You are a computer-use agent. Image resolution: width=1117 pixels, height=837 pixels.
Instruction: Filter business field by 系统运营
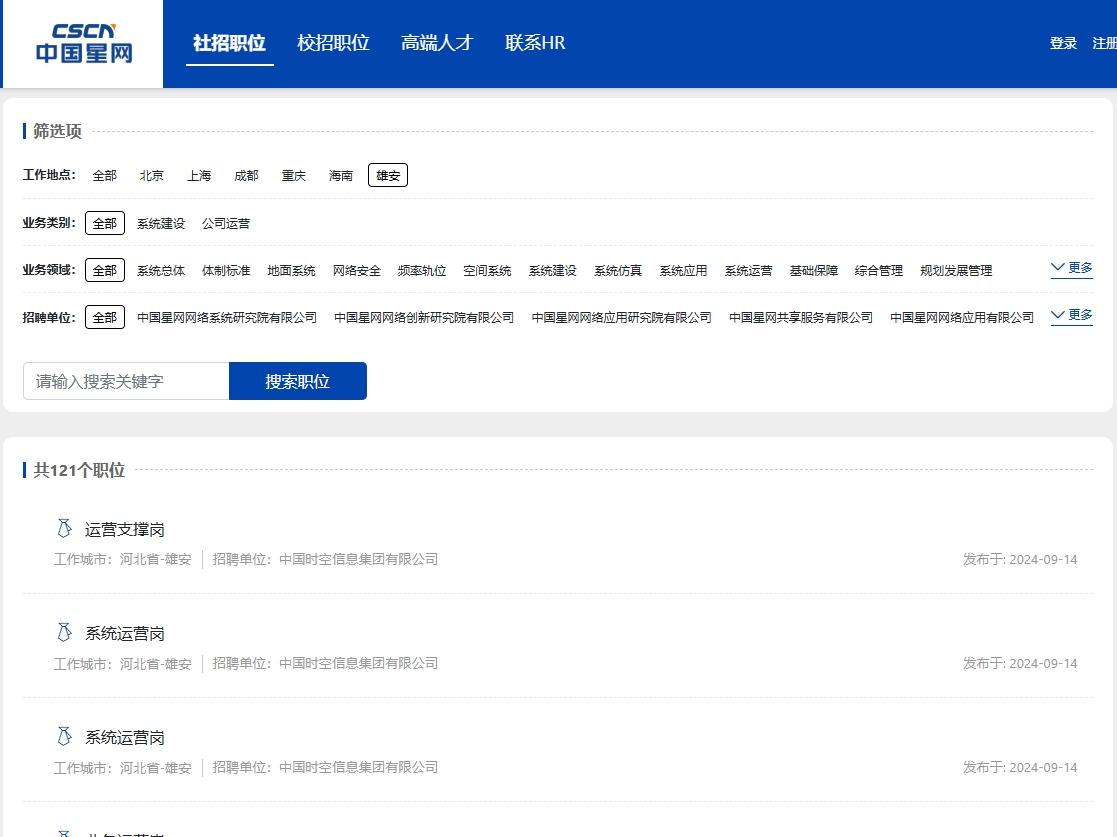click(749, 270)
